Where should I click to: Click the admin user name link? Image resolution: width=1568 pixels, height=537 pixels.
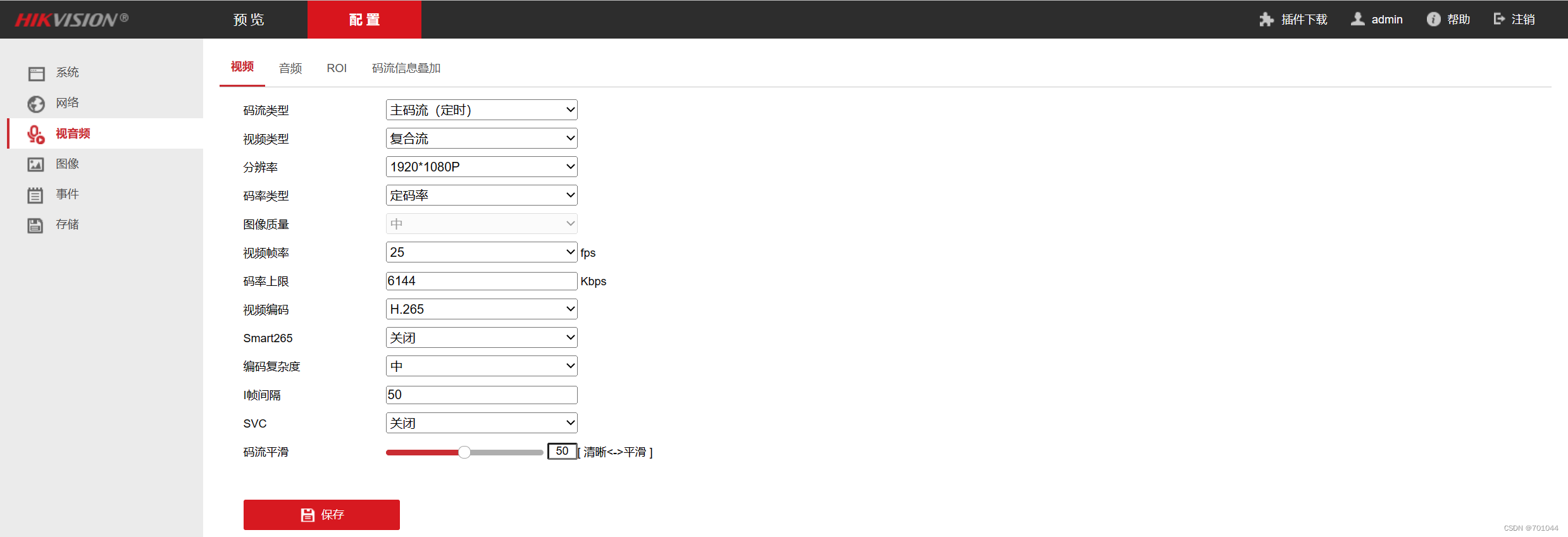[1387, 20]
